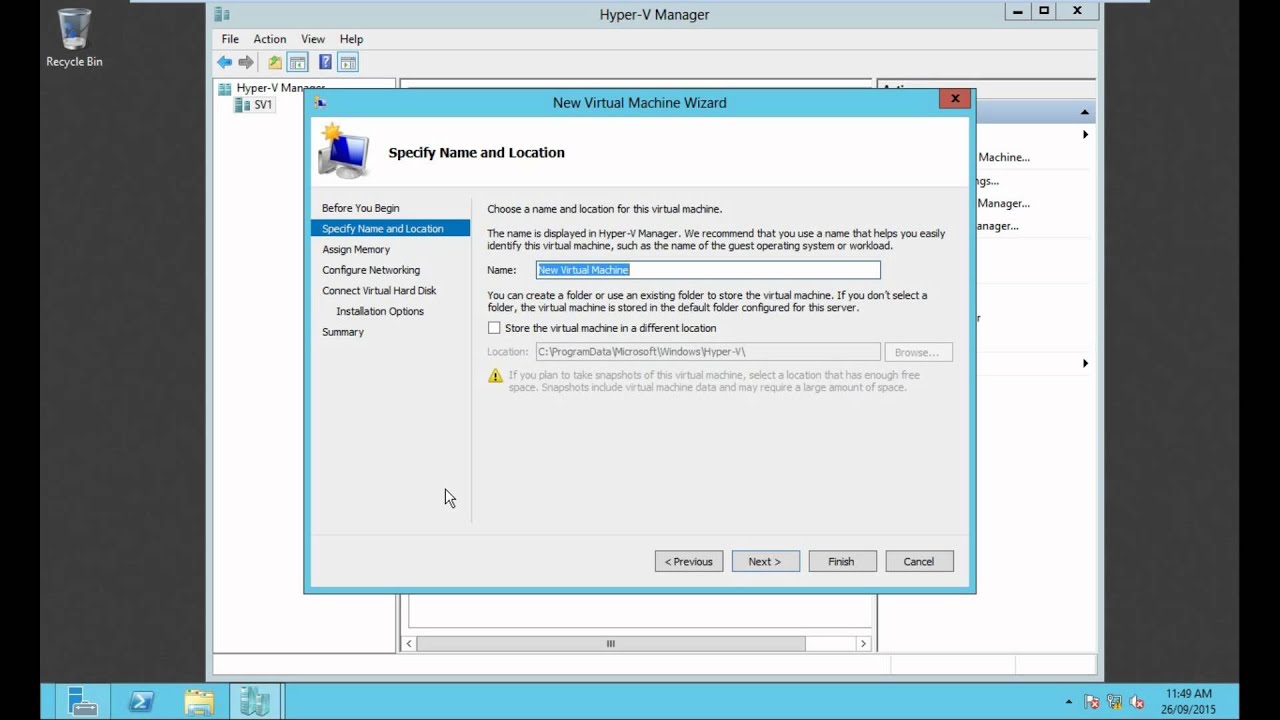Launch Server Manager from the taskbar

coord(82,702)
